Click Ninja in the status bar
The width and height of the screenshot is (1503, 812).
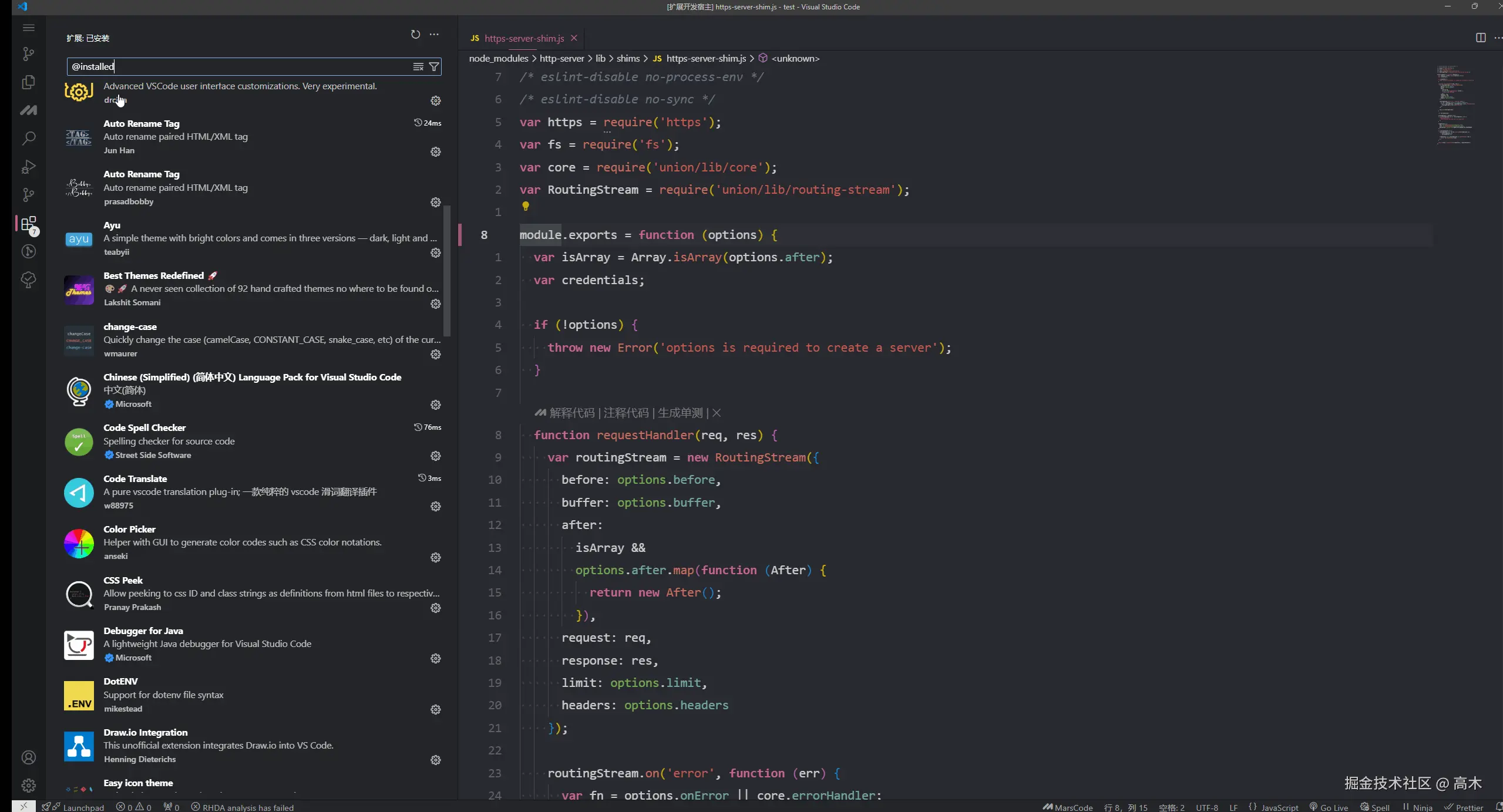[x=1417, y=807]
